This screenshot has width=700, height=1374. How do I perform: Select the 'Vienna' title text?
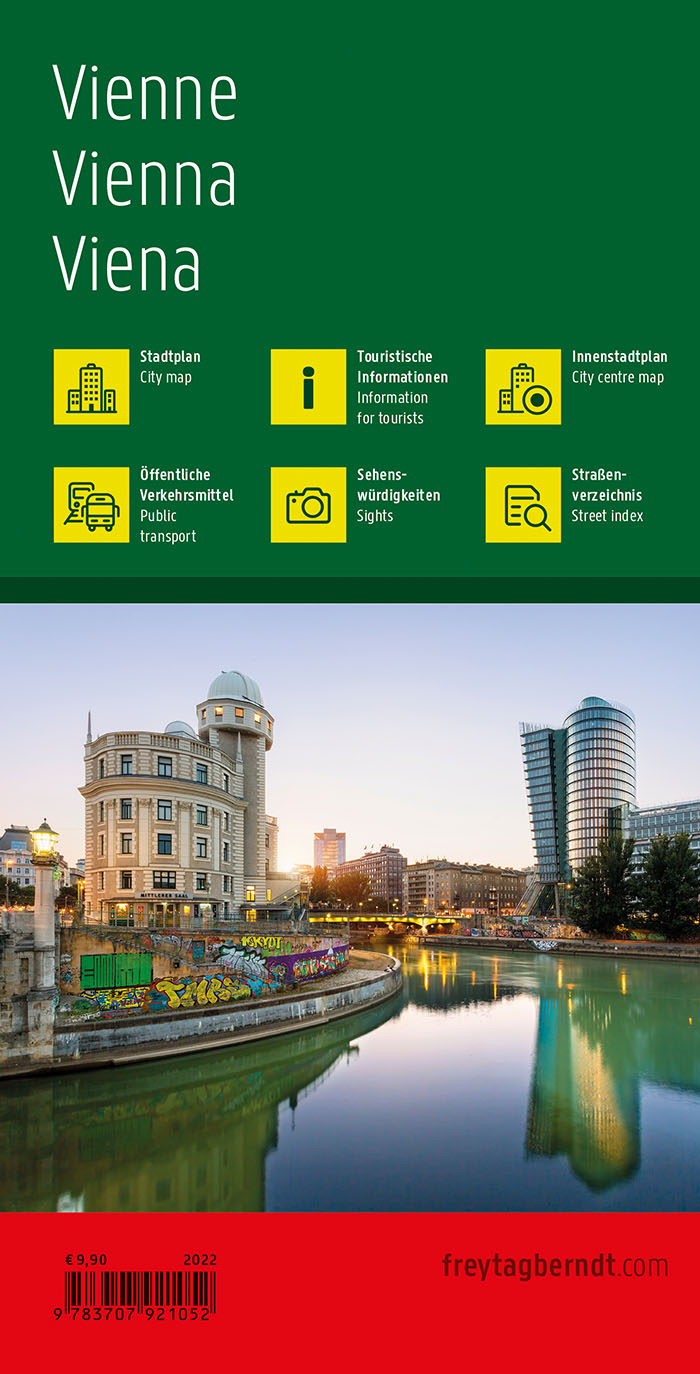(145, 179)
